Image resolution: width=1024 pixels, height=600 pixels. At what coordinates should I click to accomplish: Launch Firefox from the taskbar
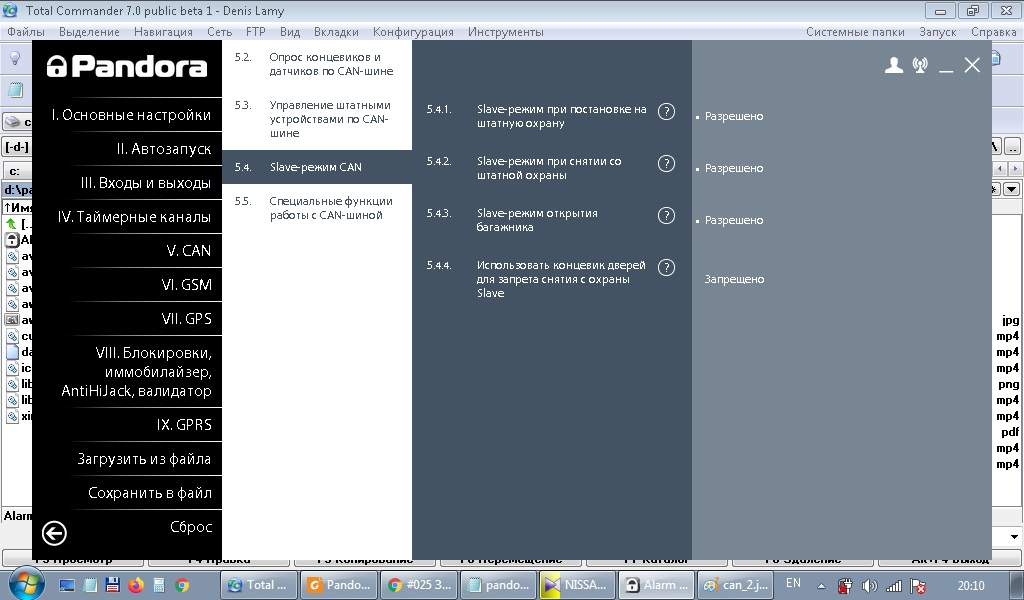coord(136,585)
